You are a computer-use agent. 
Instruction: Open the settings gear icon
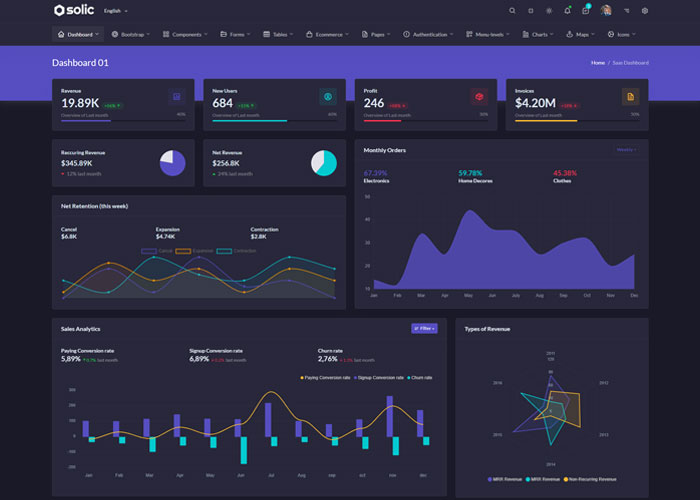pyautogui.click(x=645, y=11)
